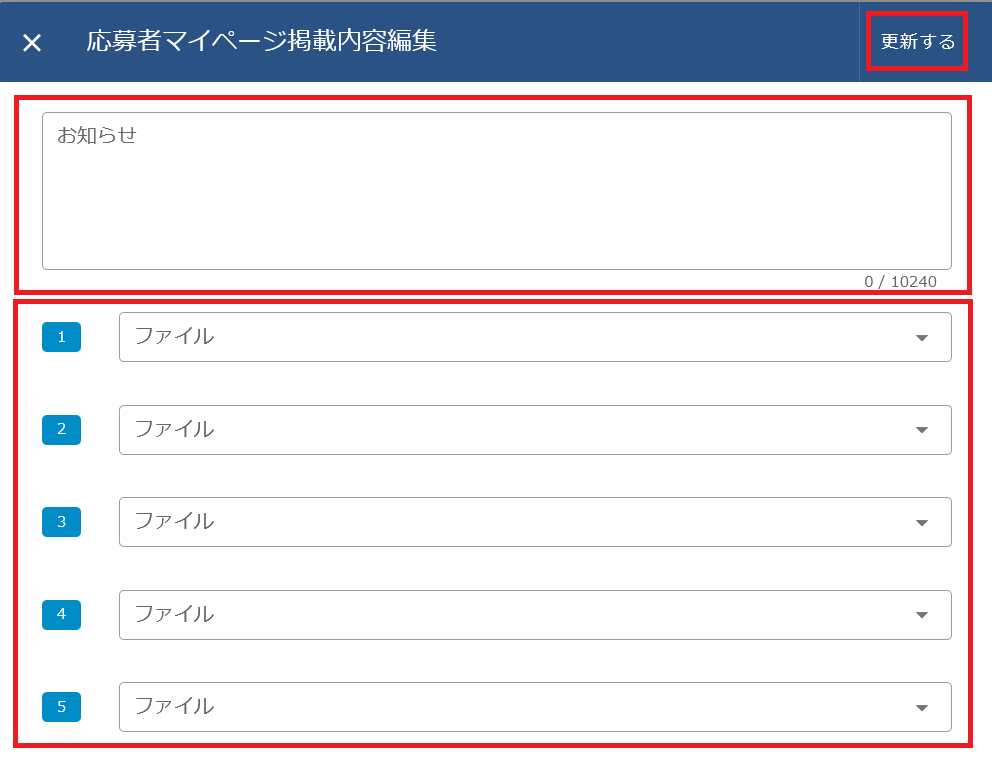This screenshot has height=779, width=992.
Task: Click the blue number 4 badge
Action: 61,614
